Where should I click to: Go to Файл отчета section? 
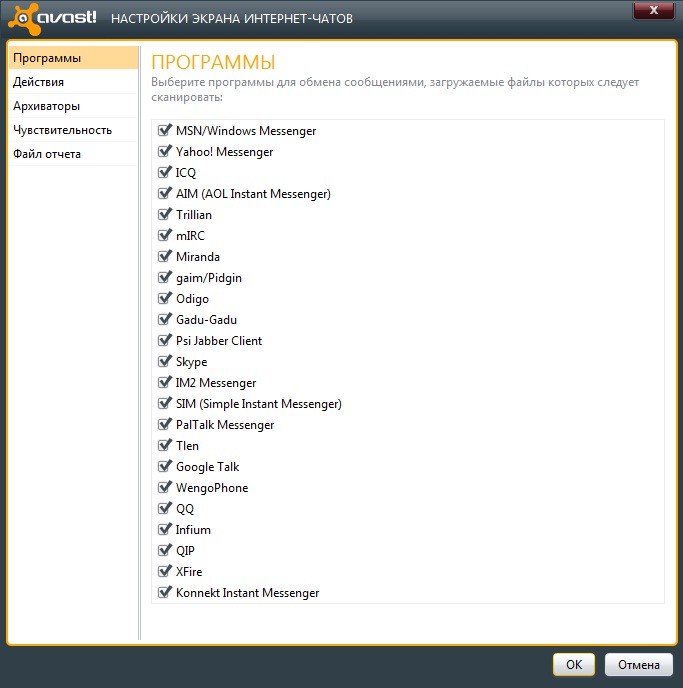click(73, 154)
